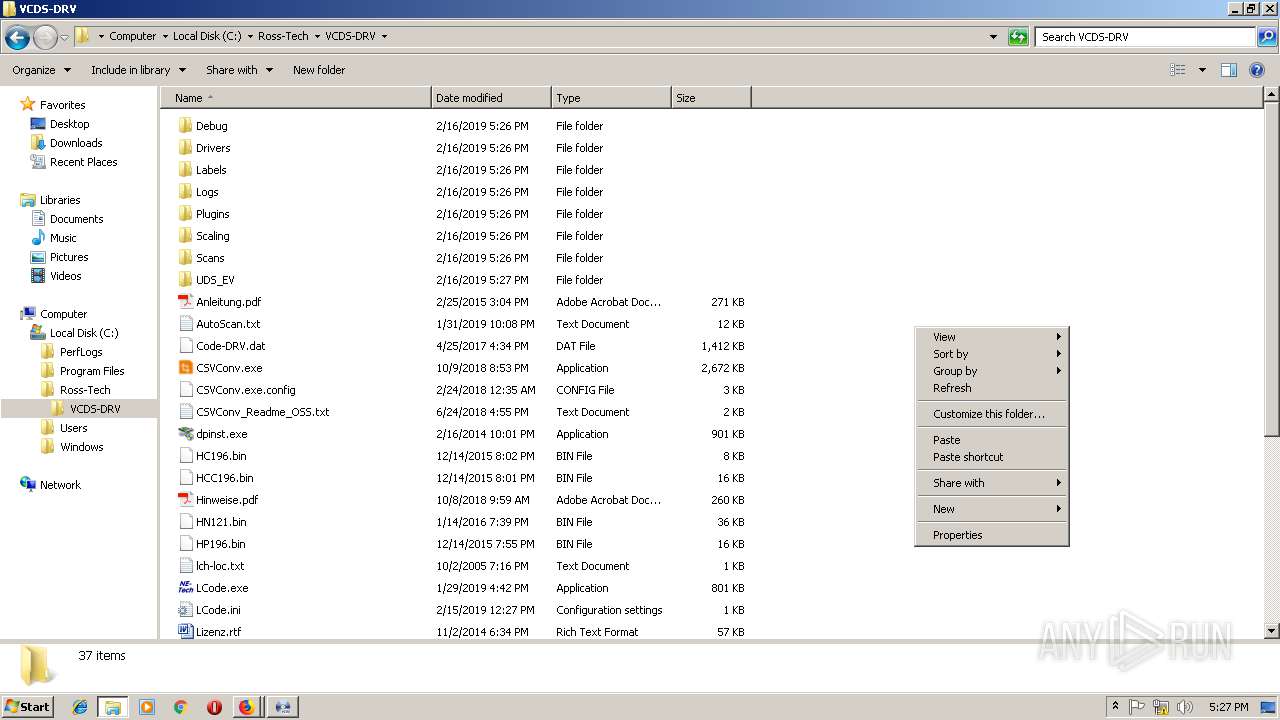Select the LCode.exe Ross-Tech icon
This screenshot has width=1280, height=720.
point(185,588)
